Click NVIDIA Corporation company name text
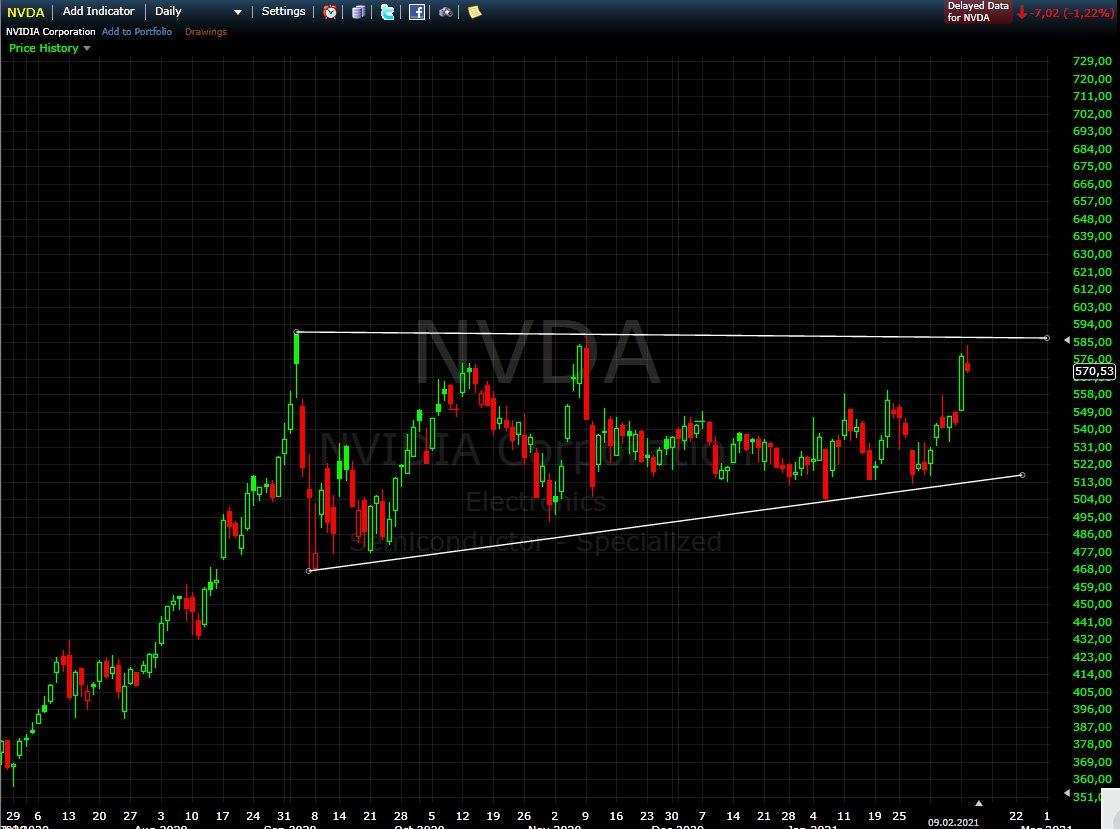The height and width of the screenshot is (829, 1120). point(51,31)
